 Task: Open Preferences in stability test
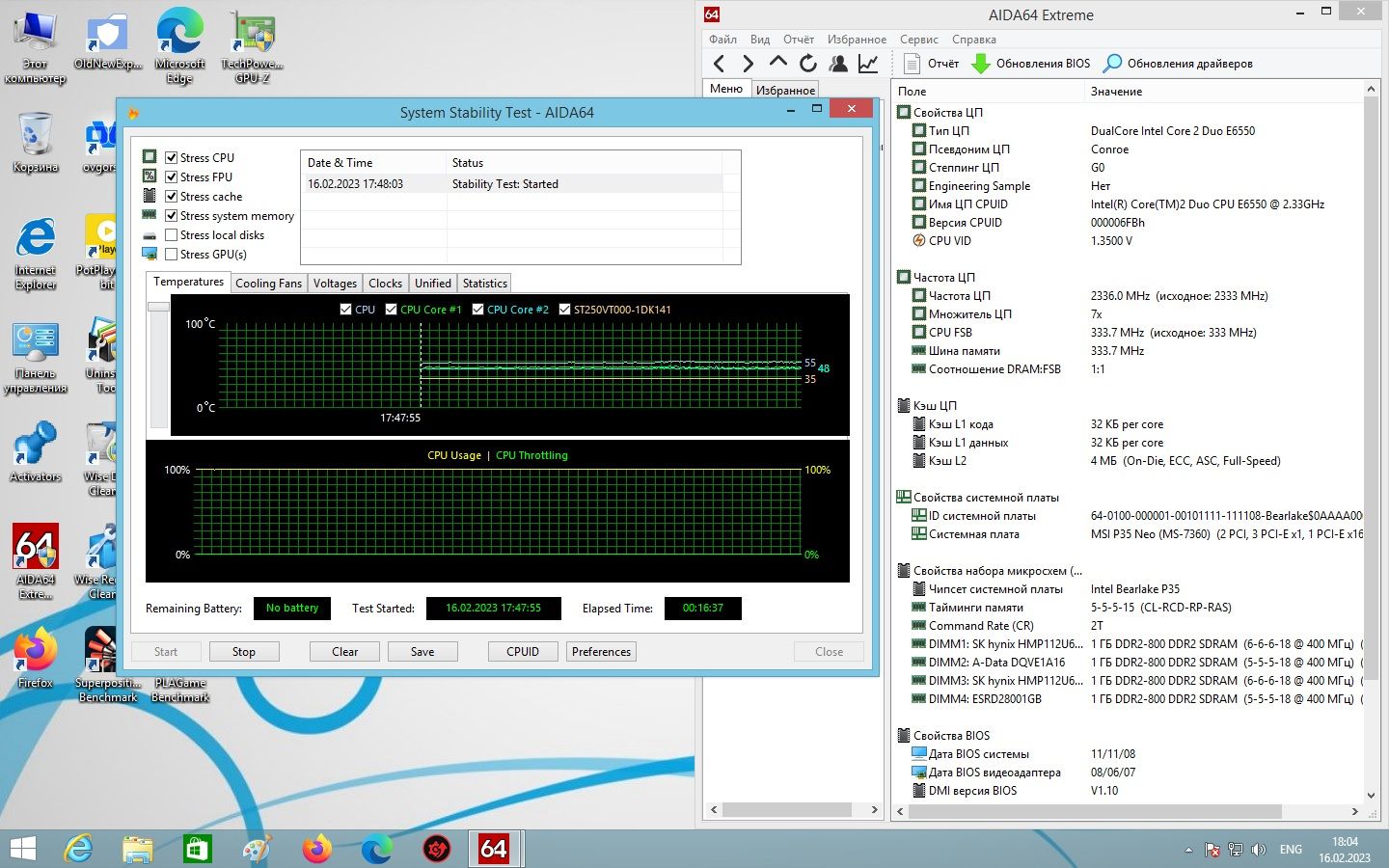point(601,652)
